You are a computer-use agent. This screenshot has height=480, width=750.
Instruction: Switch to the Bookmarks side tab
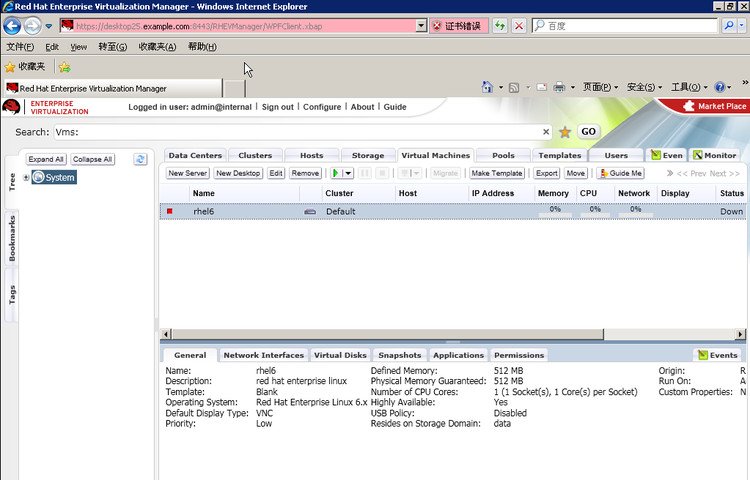pyautogui.click(x=12, y=238)
